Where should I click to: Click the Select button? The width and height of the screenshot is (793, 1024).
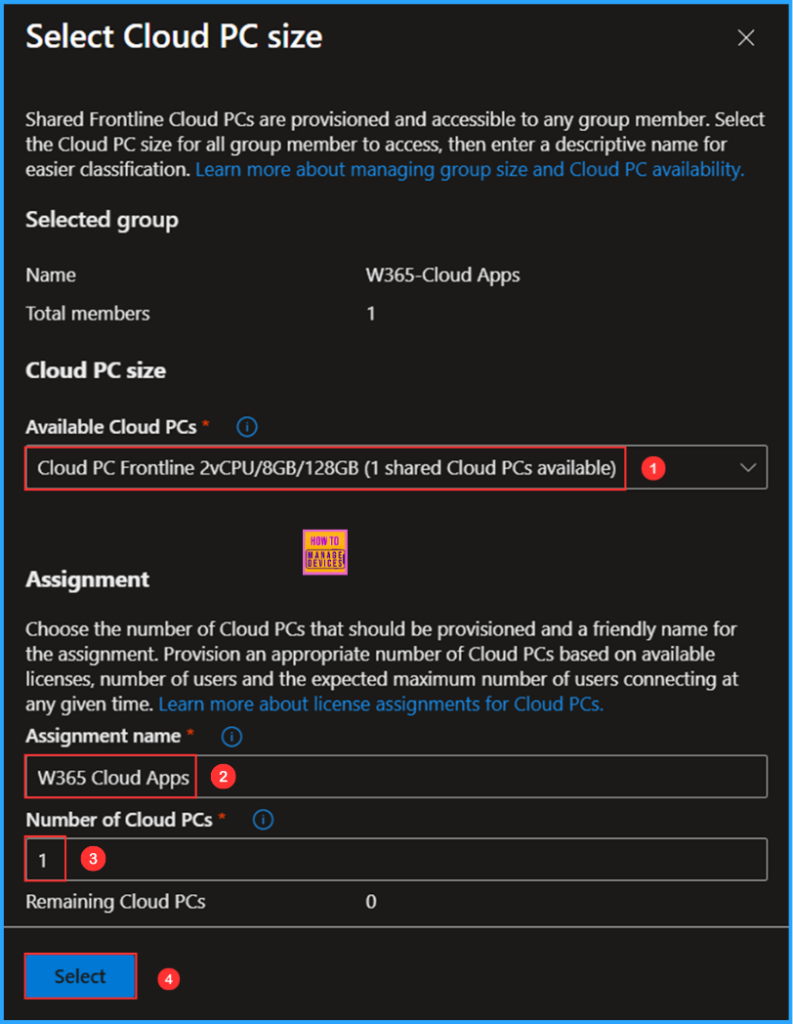click(x=79, y=976)
